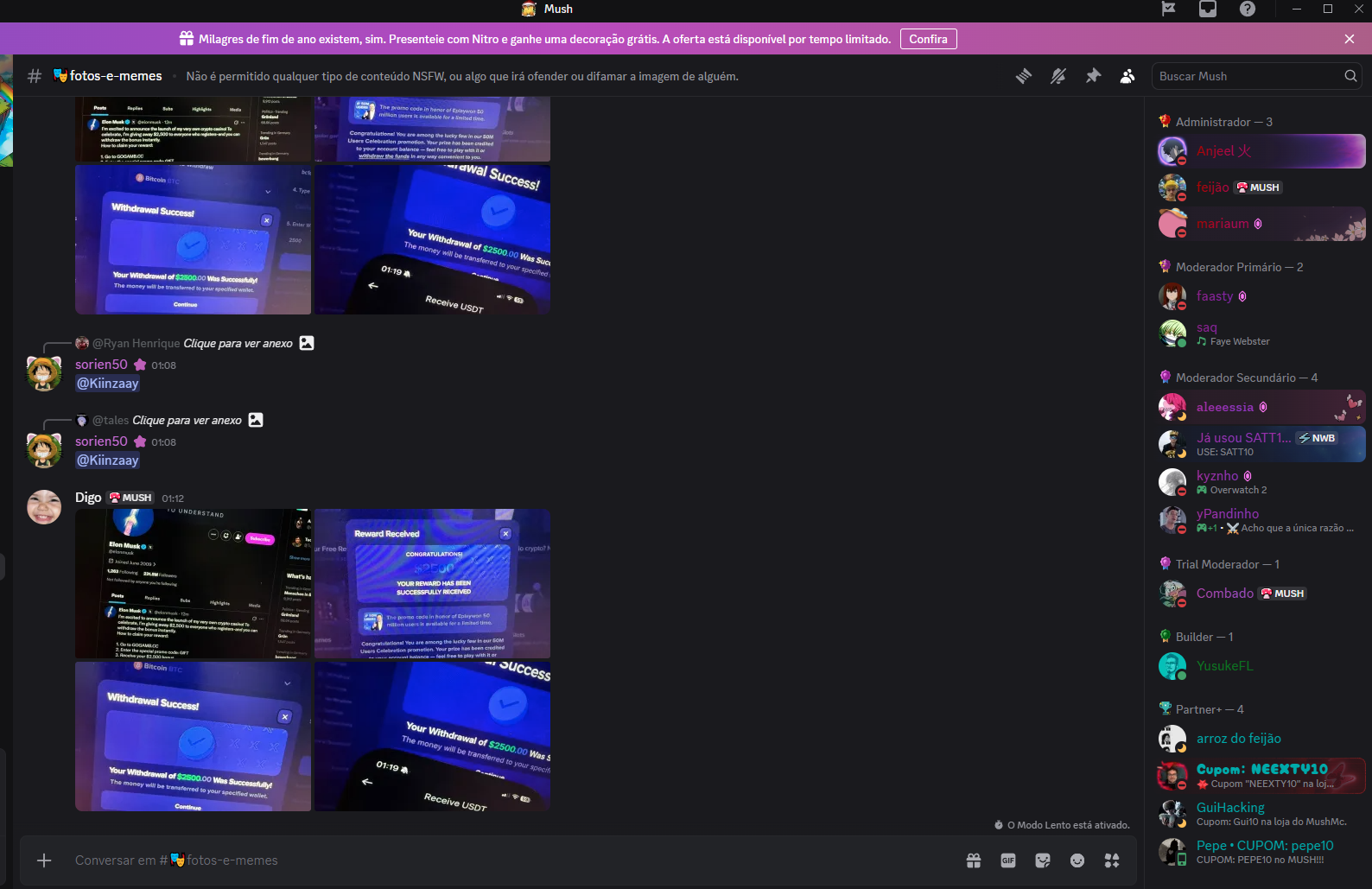Open the Nitro gift icon in message bar
Screen dimensions: 1372x889
point(974,860)
